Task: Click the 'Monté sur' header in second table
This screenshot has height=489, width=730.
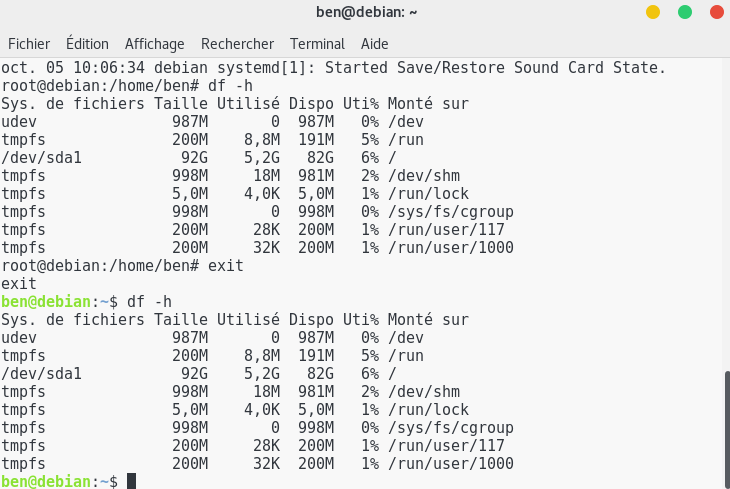Action: coord(428,320)
